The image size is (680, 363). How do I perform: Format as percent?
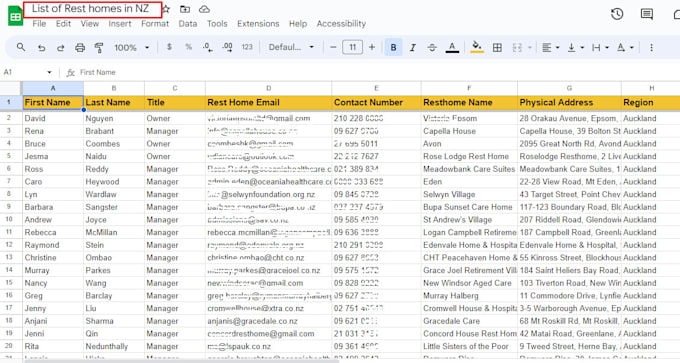(x=188, y=47)
